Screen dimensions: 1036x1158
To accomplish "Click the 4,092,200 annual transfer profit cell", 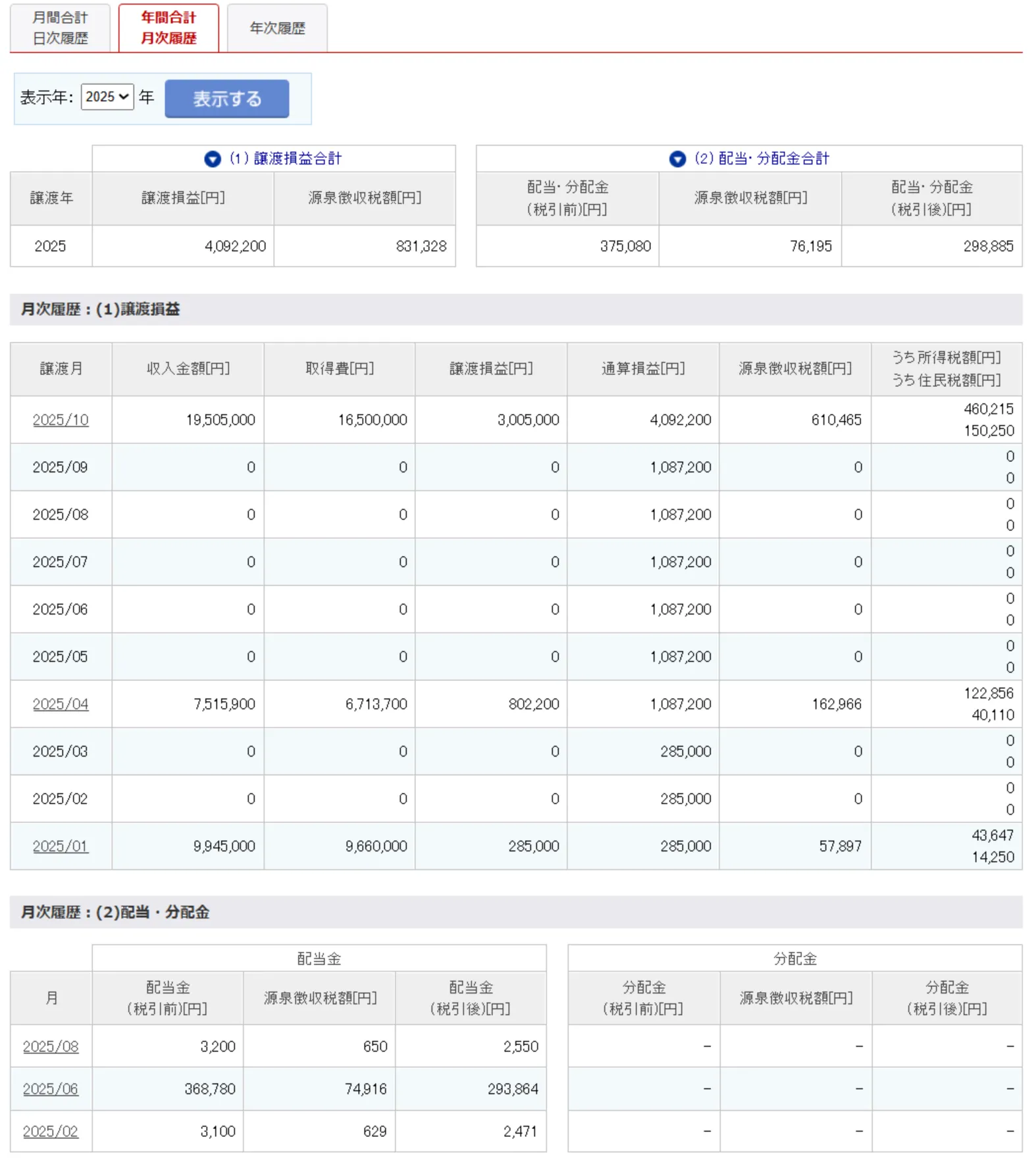I will tap(235, 246).
